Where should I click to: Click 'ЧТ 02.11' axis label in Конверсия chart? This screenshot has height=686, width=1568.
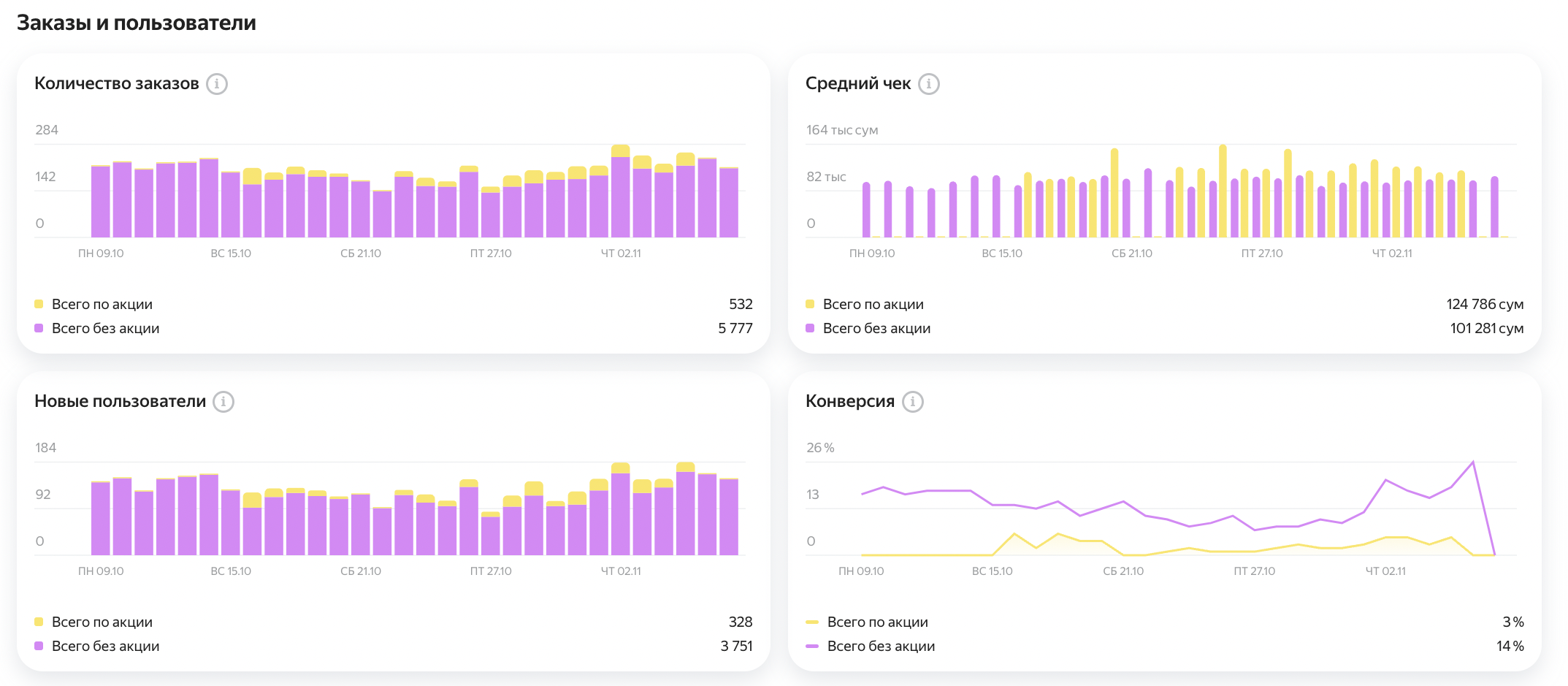tap(1385, 571)
